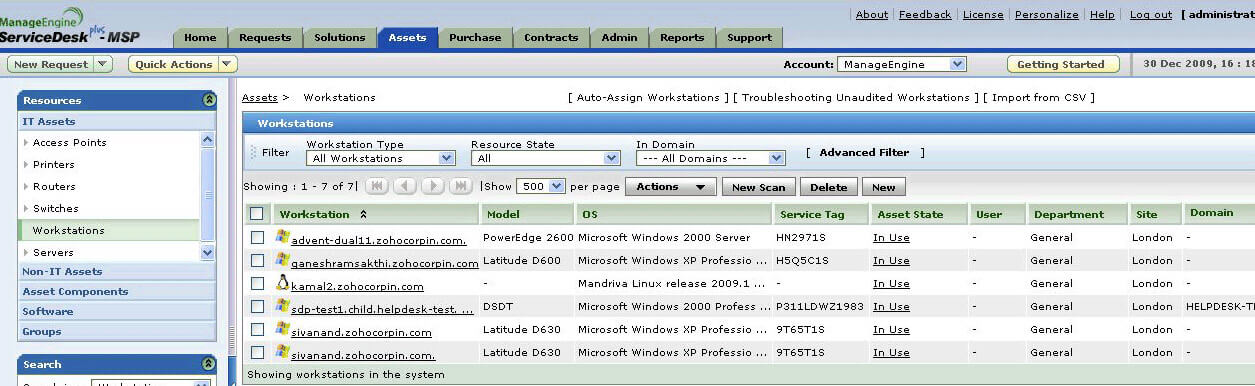Screen dimensions: 1255x386
Task: Switch to the Solutions tab
Action: 340,38
